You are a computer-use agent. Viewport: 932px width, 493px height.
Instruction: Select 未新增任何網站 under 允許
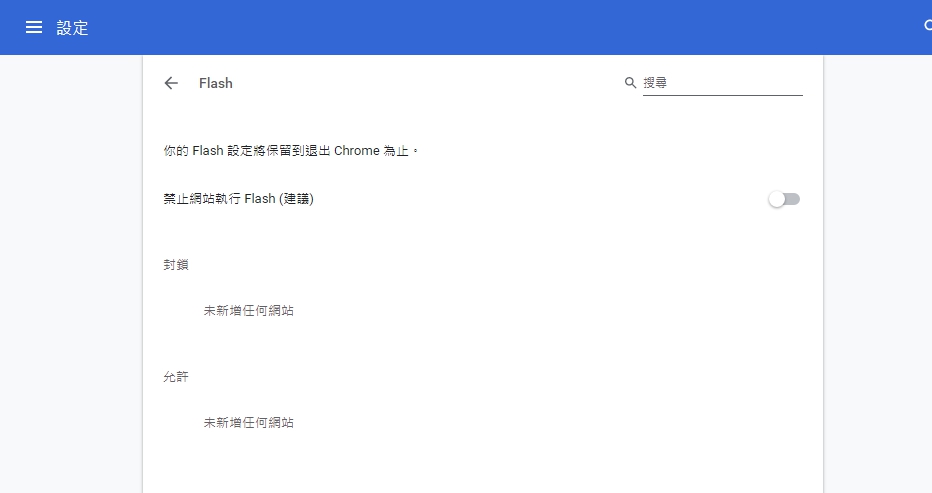[248, 422]
